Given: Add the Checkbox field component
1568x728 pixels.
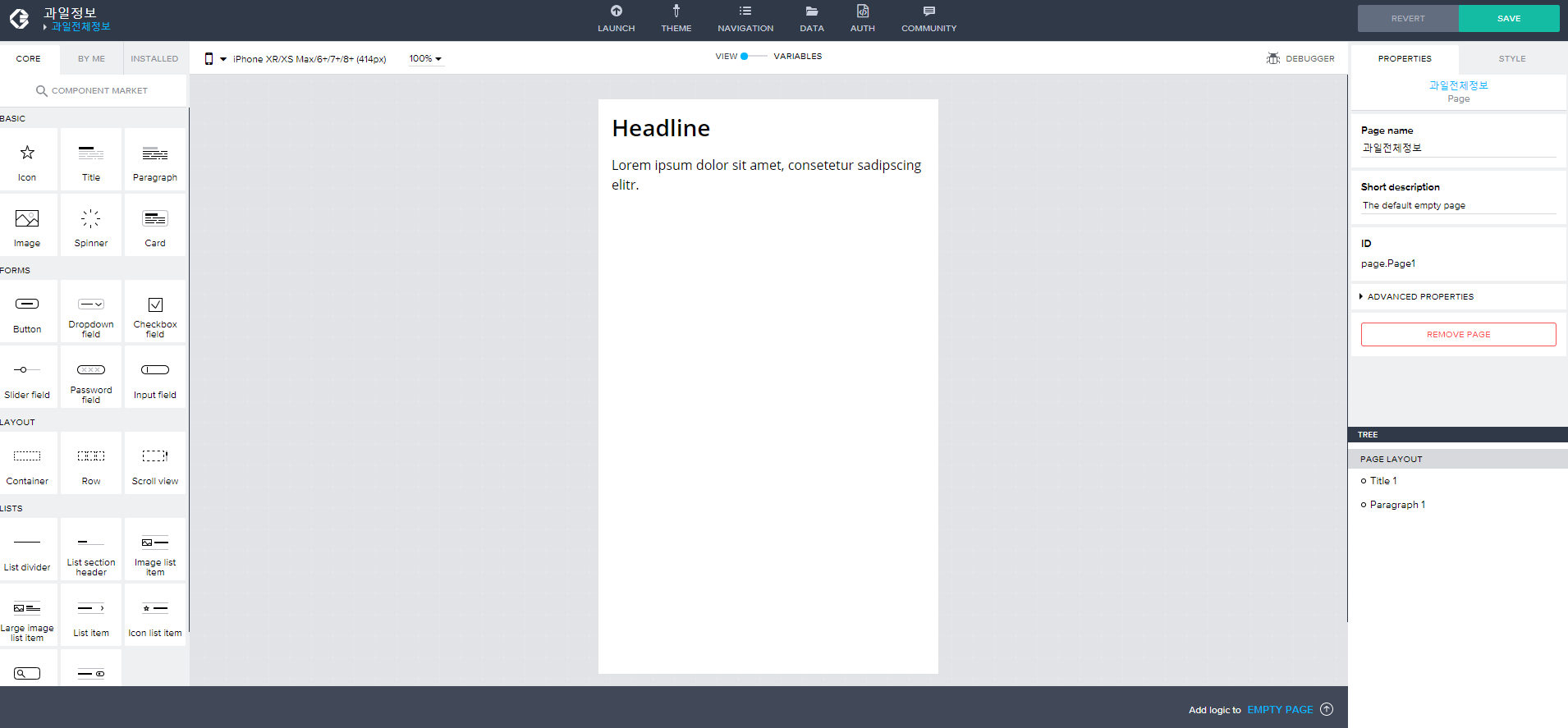Looking at the screenshot, I should 155,312.
